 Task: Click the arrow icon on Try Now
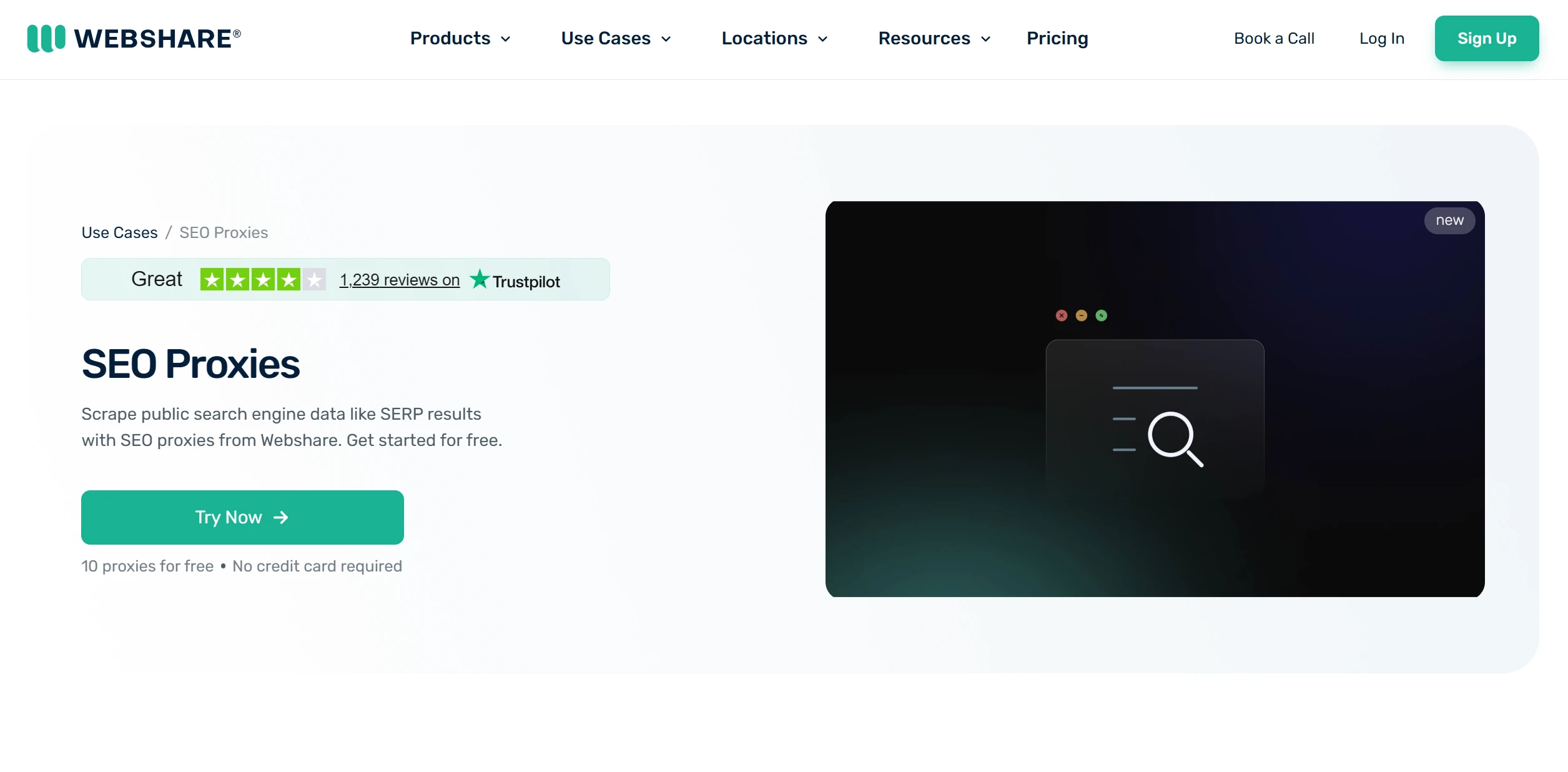tap(281, 517)
